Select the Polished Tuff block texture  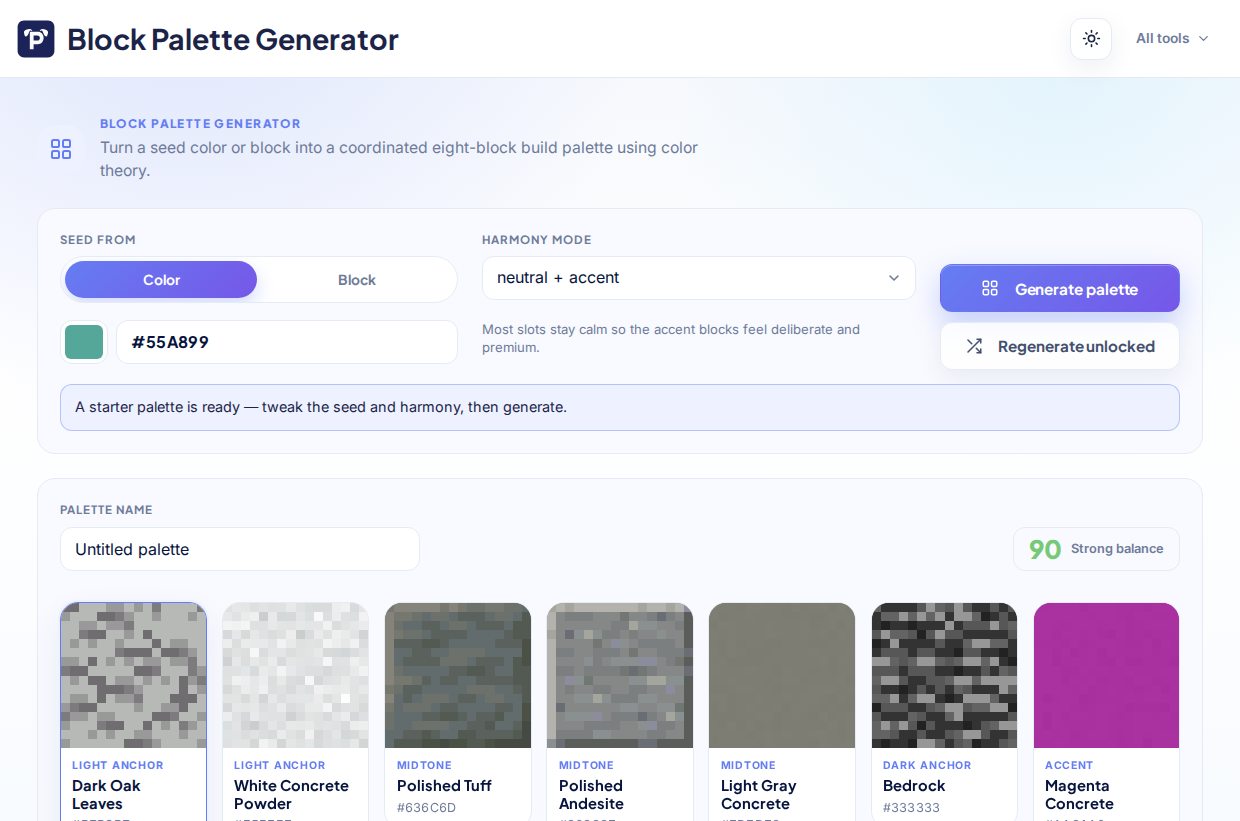(458, 675)
